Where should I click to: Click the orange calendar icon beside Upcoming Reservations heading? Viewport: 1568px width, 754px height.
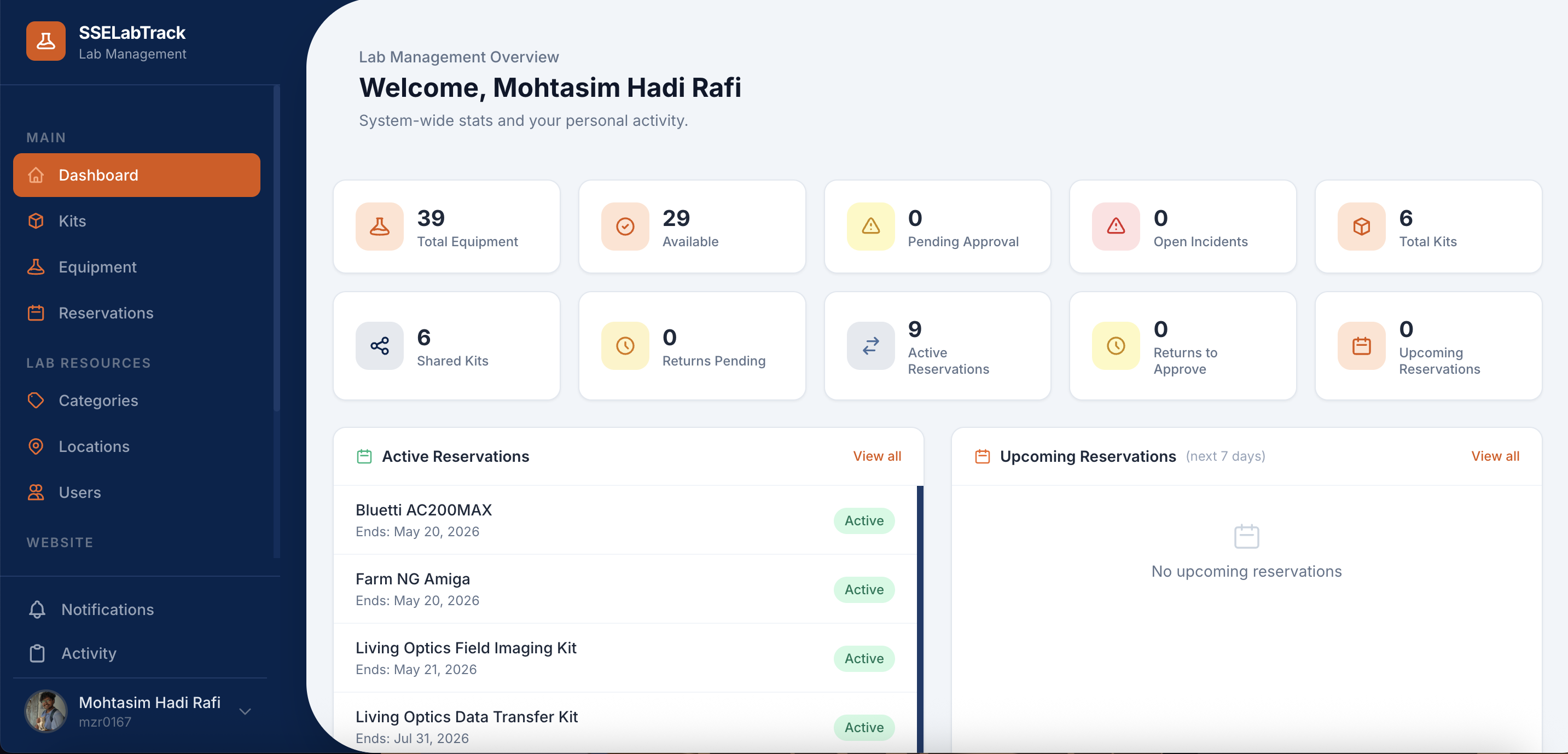coord(983,456)
